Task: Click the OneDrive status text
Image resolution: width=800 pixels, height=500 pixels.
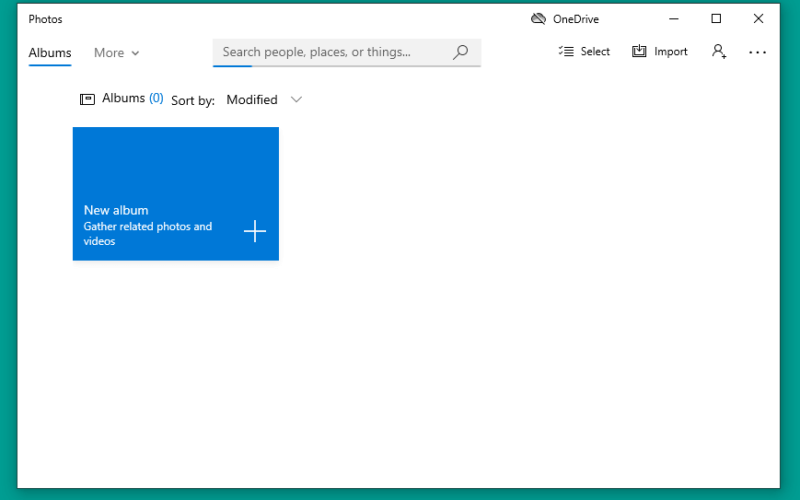Action: (x=576, y=19)
